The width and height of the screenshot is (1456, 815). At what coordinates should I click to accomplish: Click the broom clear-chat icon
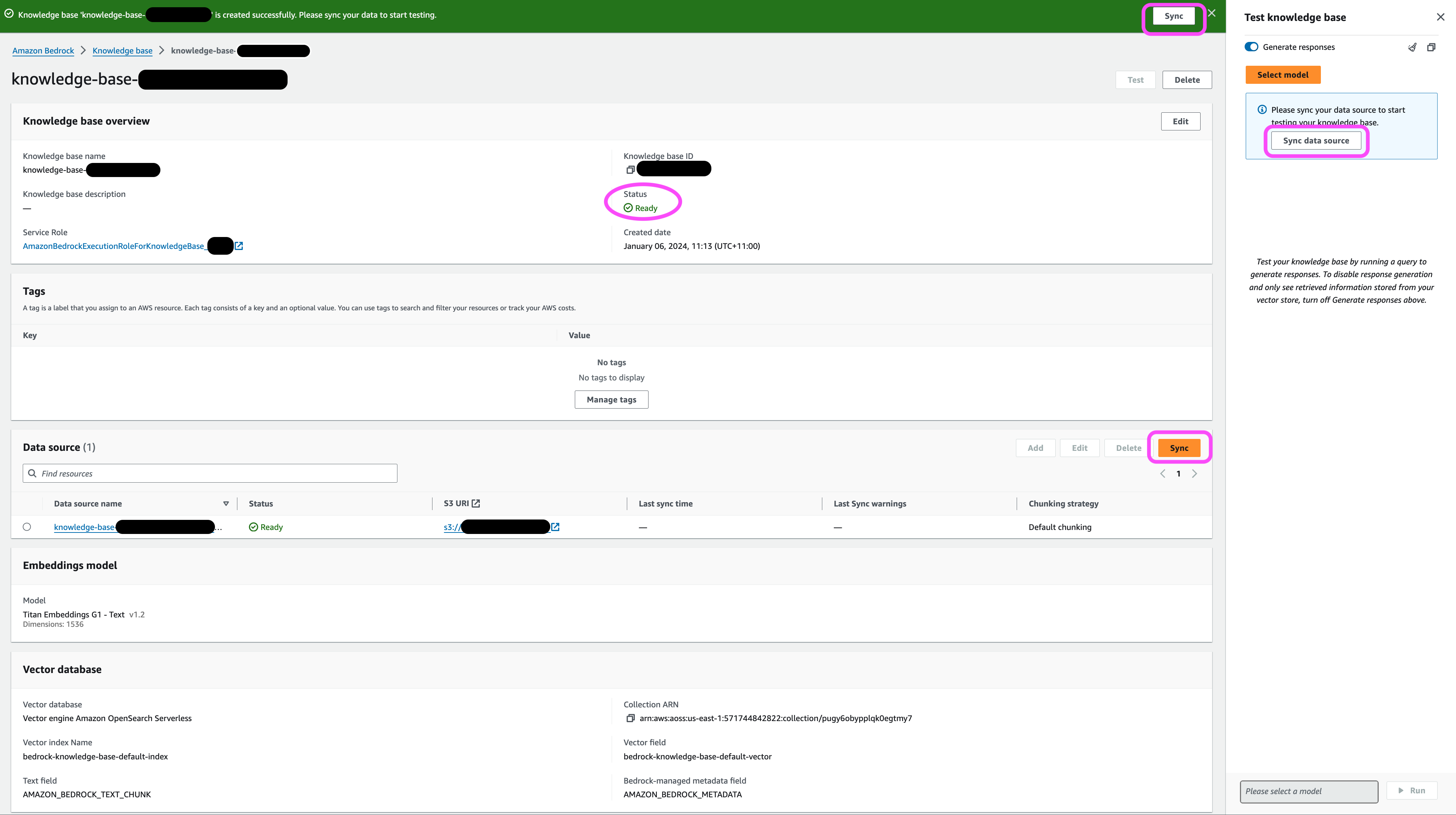1412,47
